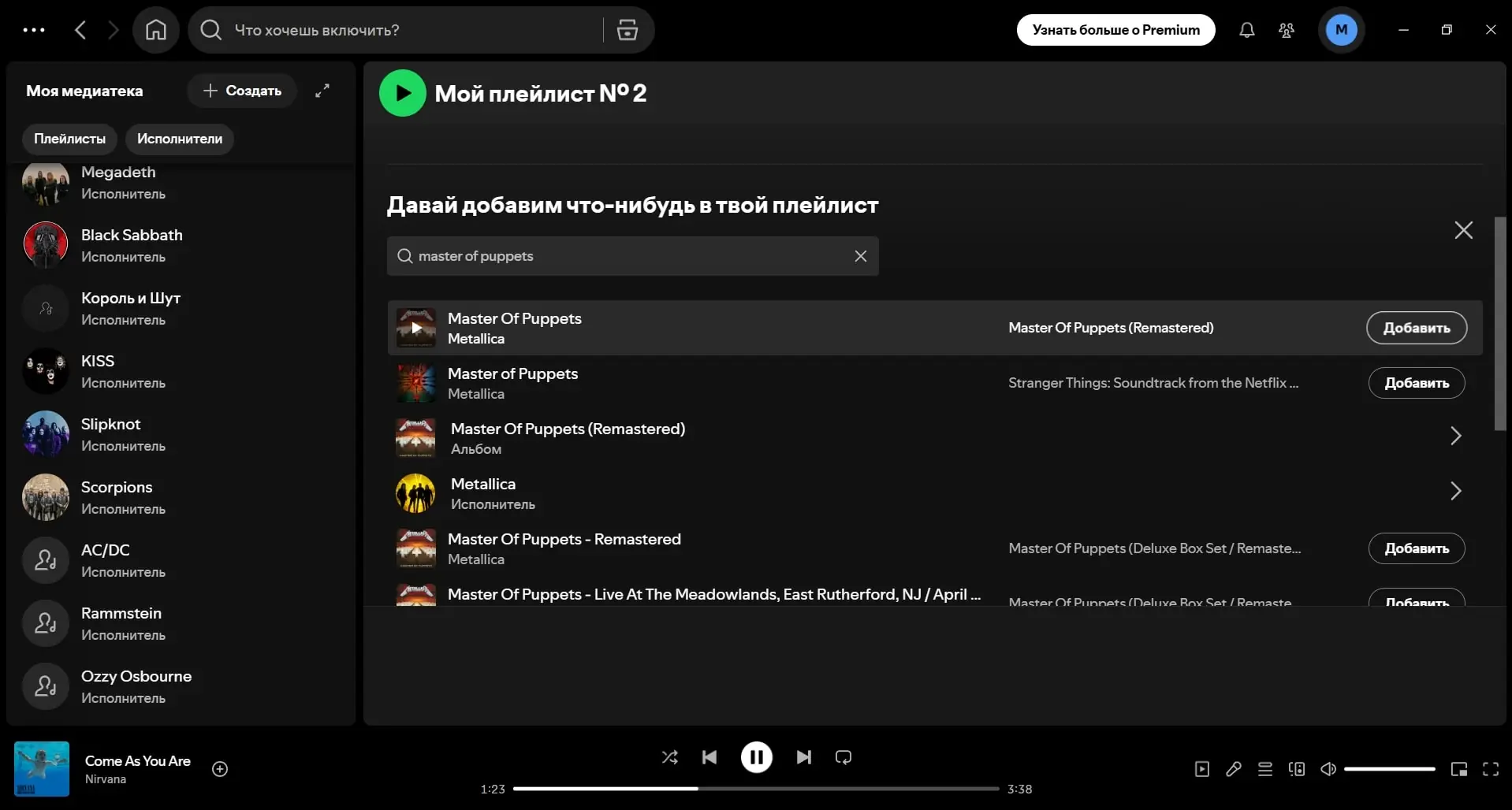
Task: Close the add-to-playlist search section
Action: [x=1464, y=230]
